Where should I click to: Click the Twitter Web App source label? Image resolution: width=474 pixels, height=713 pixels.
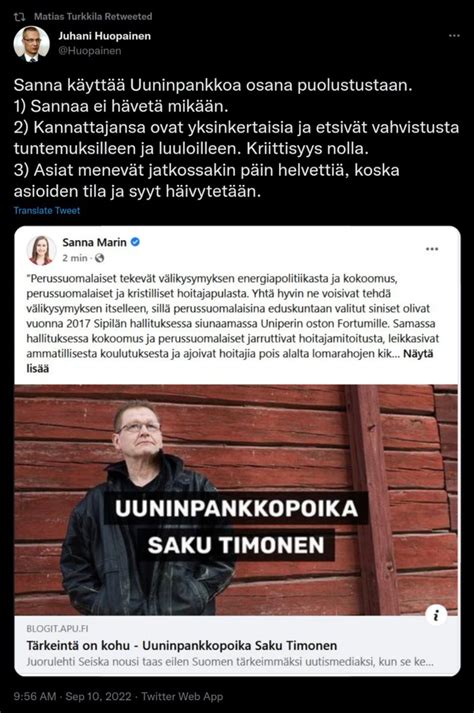[182, 696]
